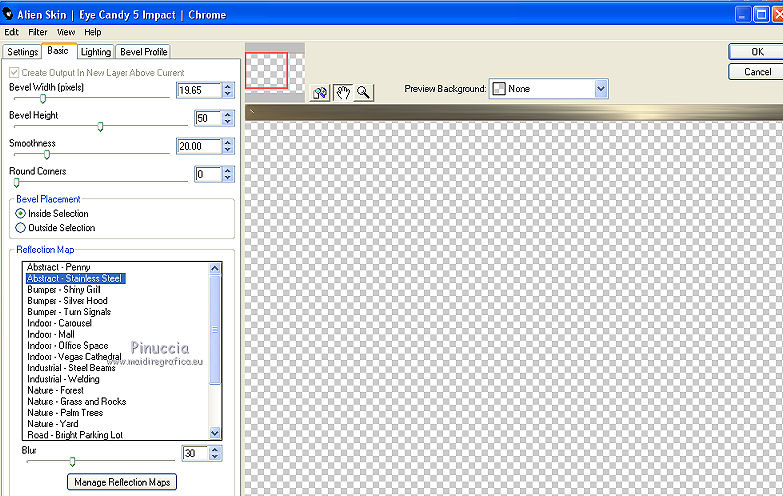Switch to the Settings tab
This screenshot has height=496, width=783.
pyautogui.click(x=22, y=52)
